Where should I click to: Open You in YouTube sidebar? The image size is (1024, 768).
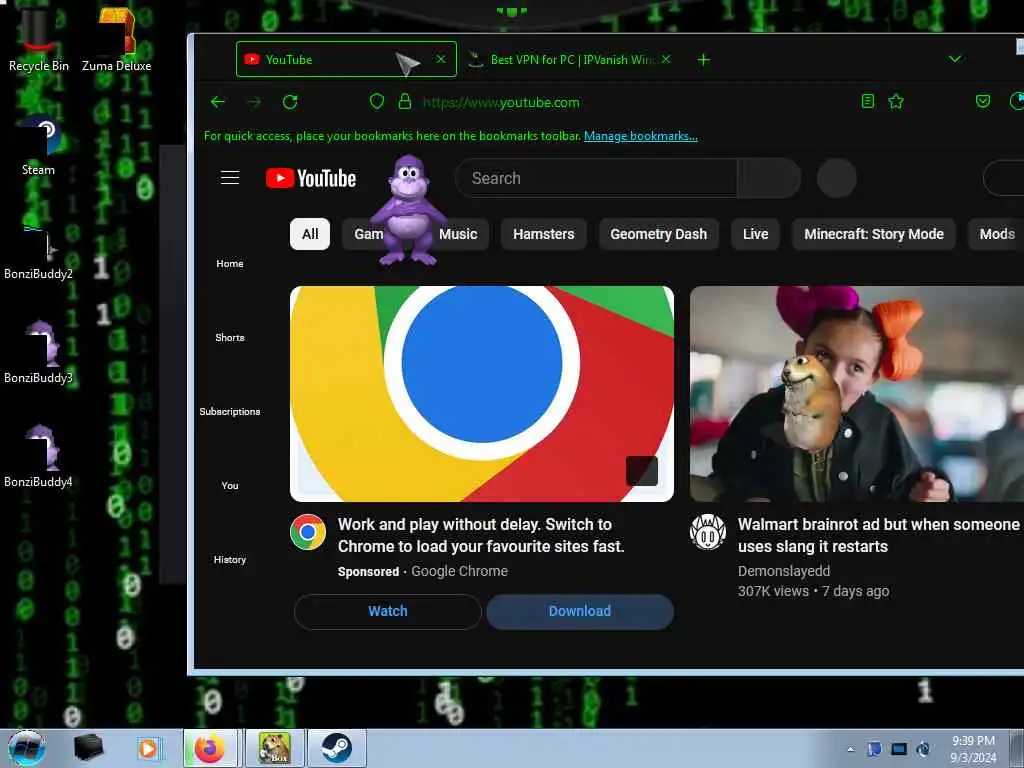click(x=230, y=485)
